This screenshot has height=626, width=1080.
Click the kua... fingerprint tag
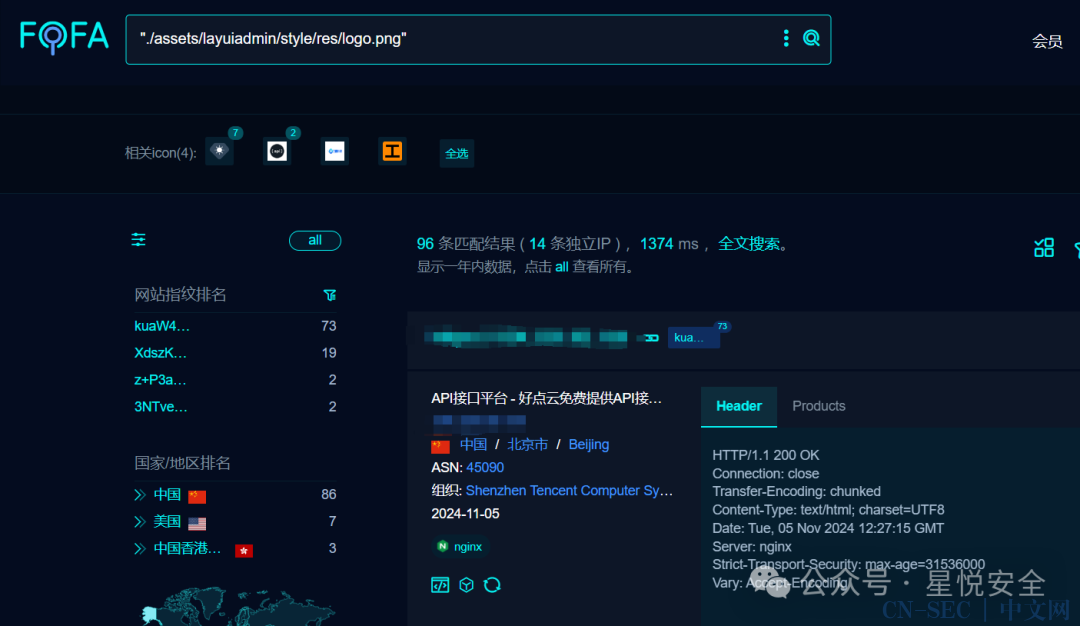pos(694,337)
